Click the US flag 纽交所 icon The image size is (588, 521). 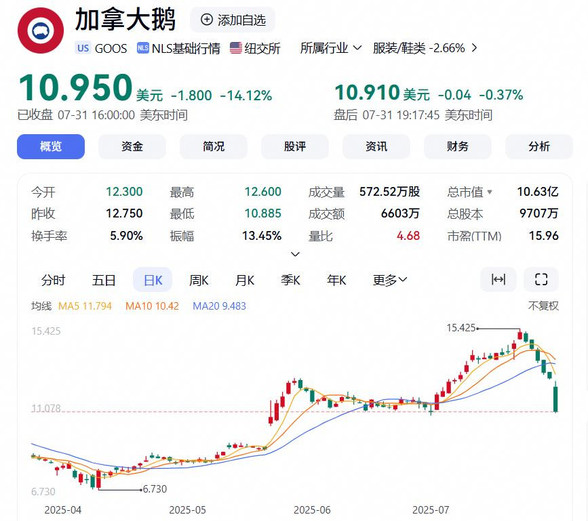click(x=236, y=48)
